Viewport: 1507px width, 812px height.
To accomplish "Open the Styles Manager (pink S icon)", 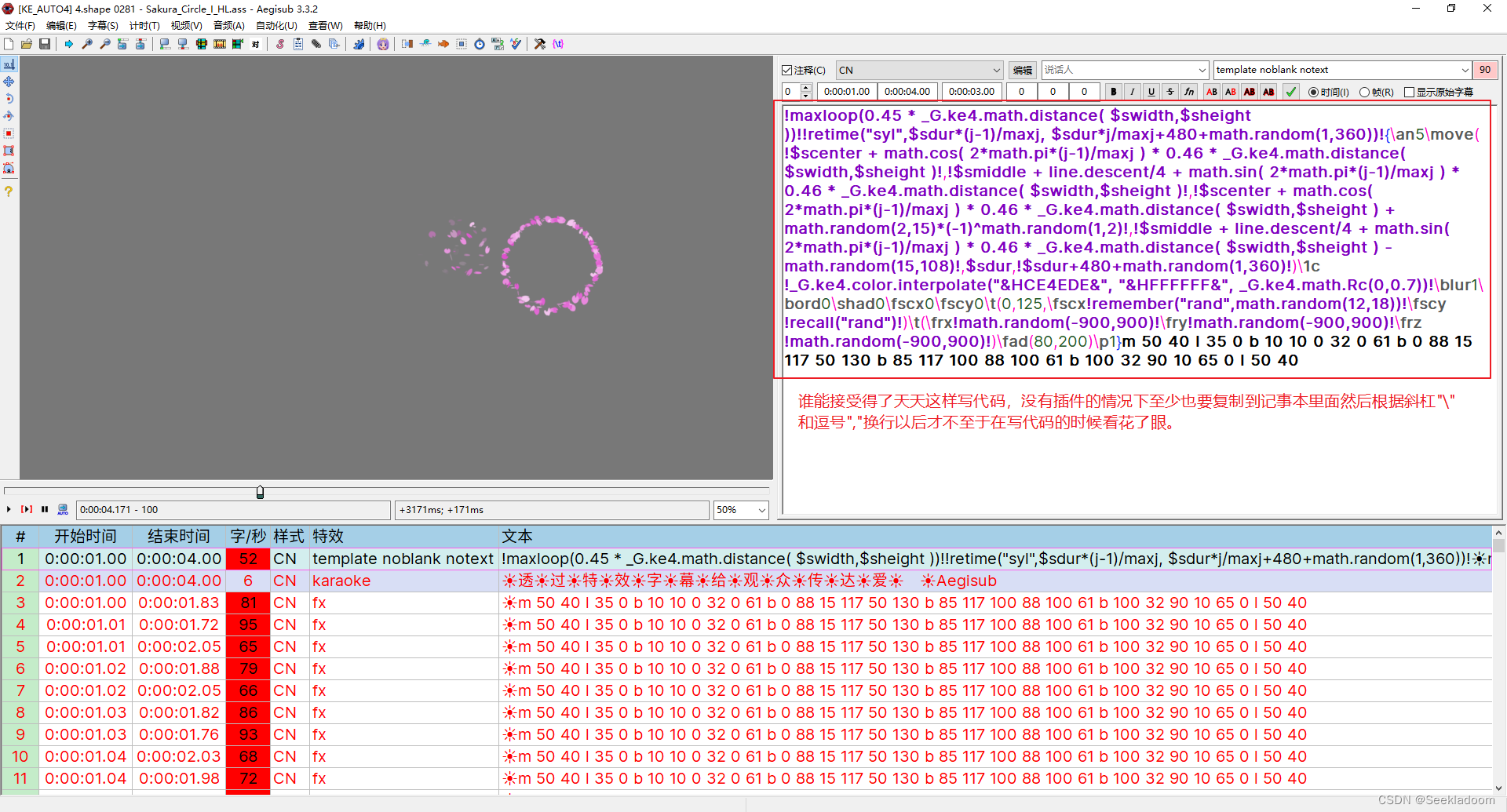I will point(280,44).
